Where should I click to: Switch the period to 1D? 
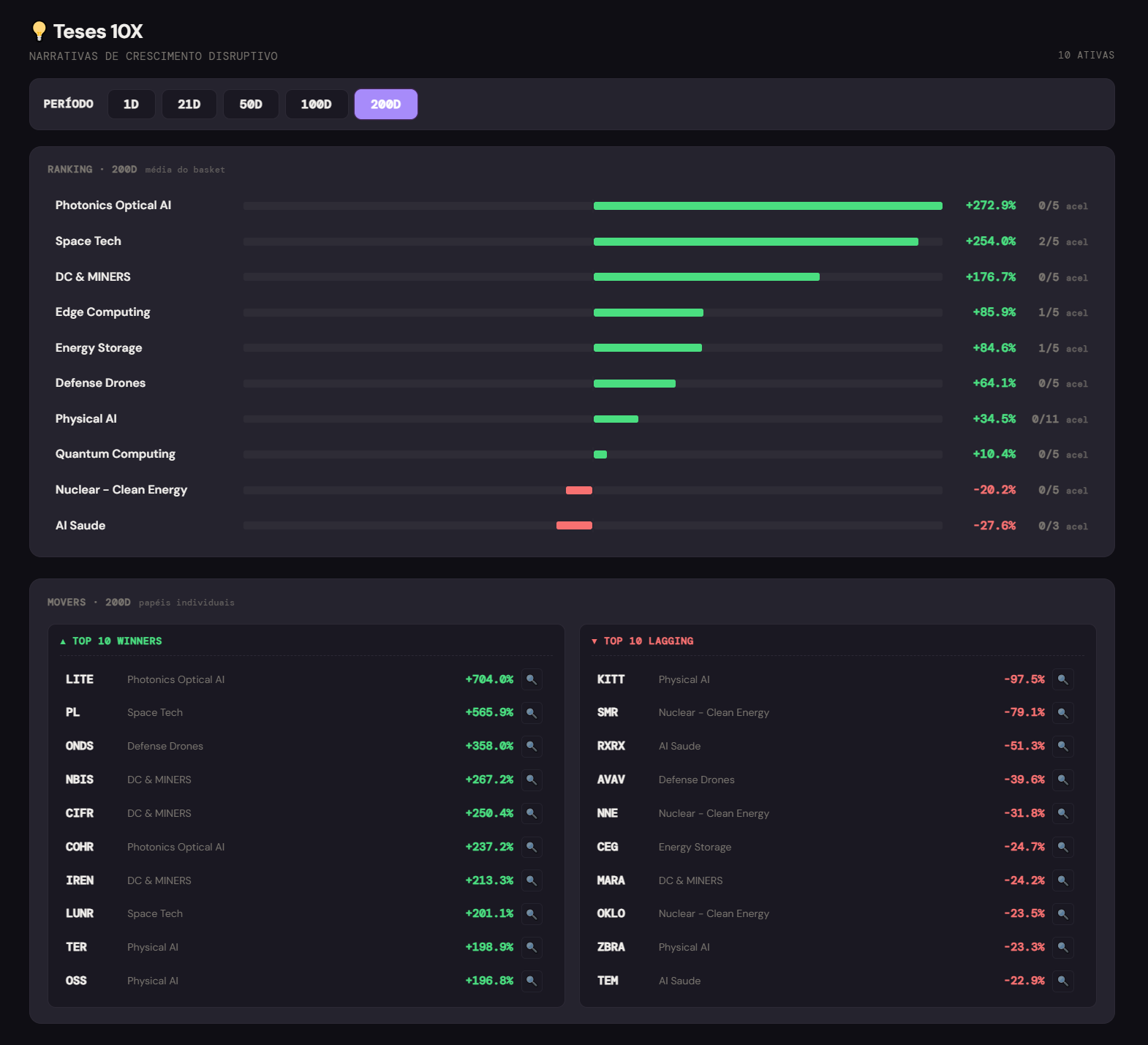pyautogui.click(x=131, y=104)
